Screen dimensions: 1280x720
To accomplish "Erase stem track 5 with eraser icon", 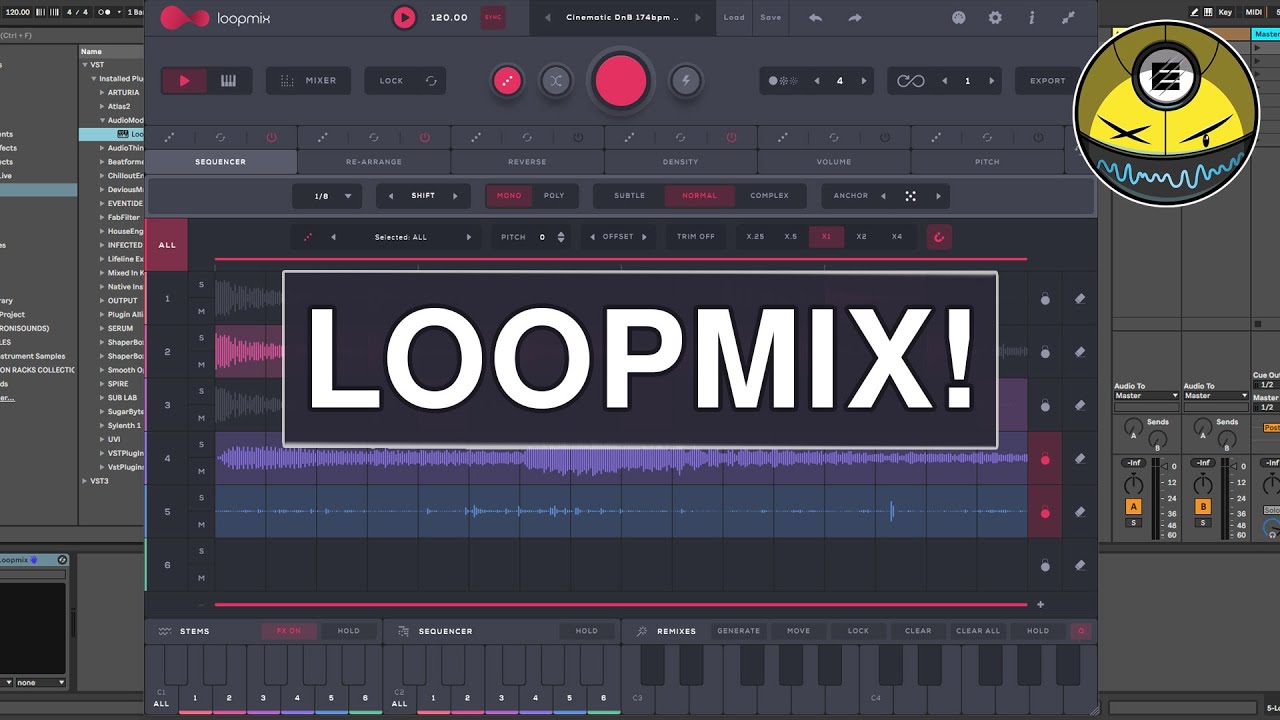I will [1080, 512].
